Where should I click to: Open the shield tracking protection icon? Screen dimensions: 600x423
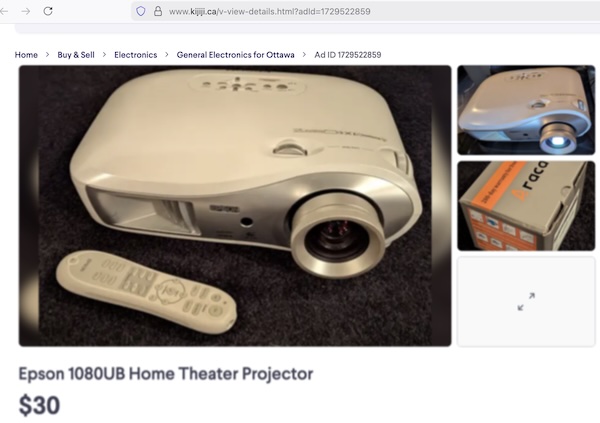click(141, 11)
